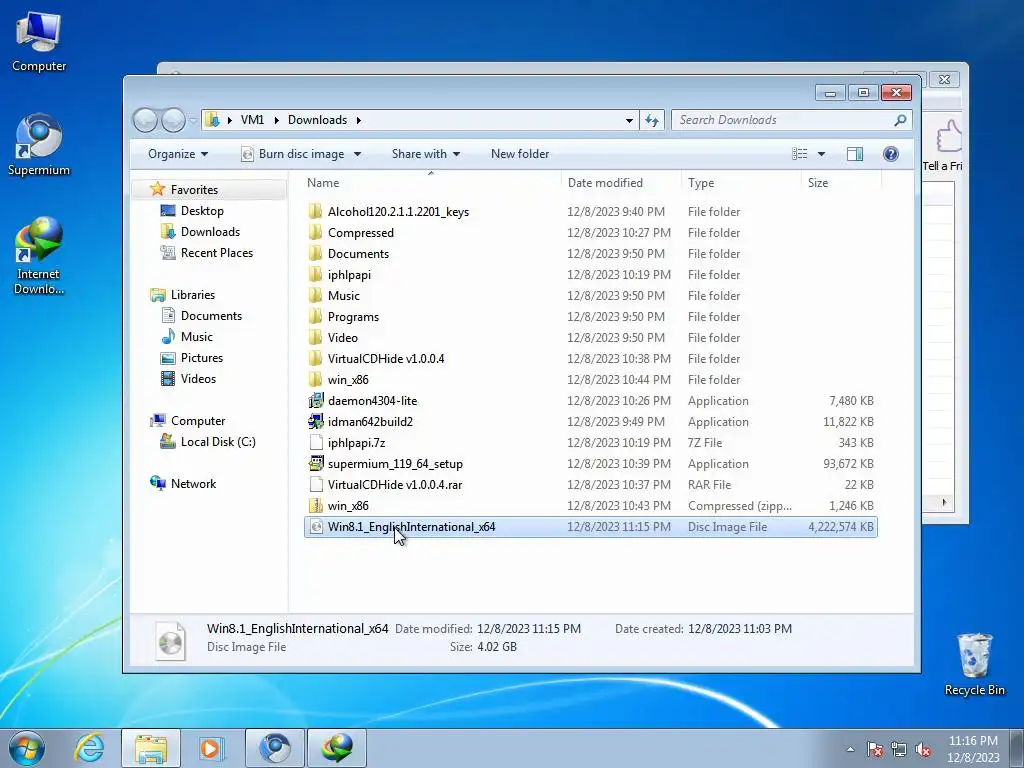Click Burn disc image button
The image size is (1024, 768).
click(293, 154)
